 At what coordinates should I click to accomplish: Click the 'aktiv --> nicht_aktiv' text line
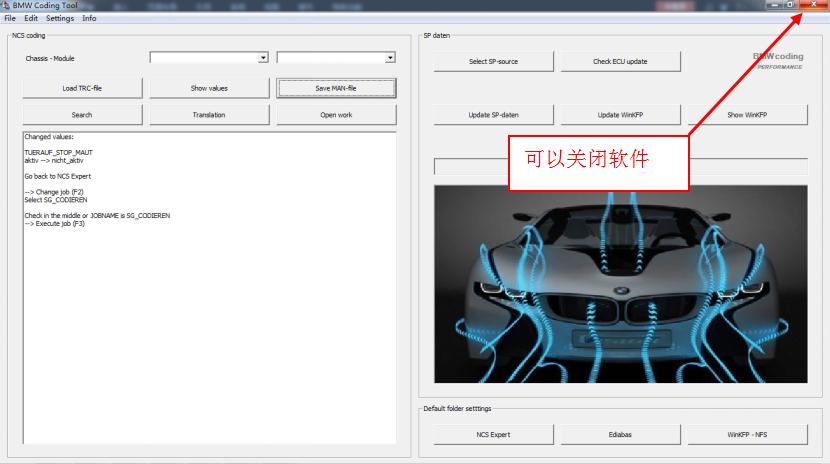click(53, 160)
